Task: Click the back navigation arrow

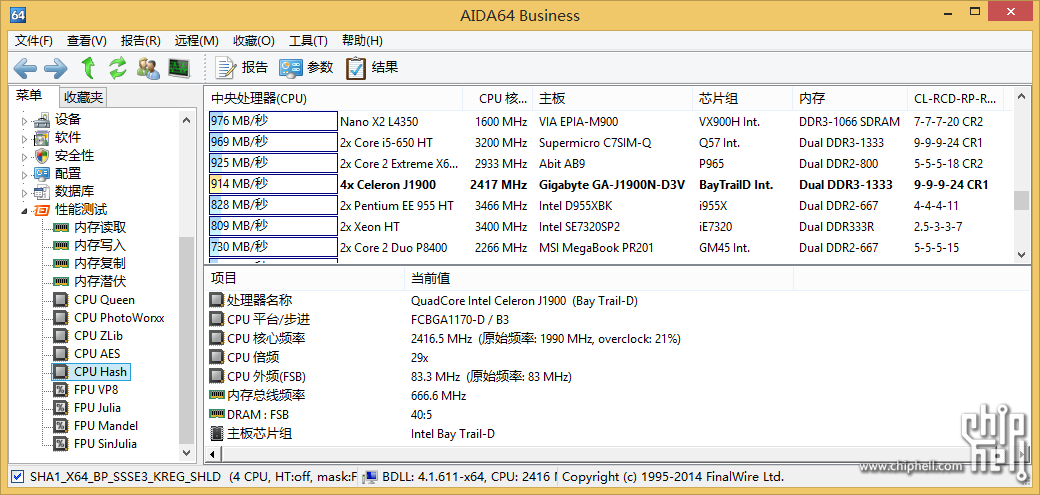Action: [25, 67]
